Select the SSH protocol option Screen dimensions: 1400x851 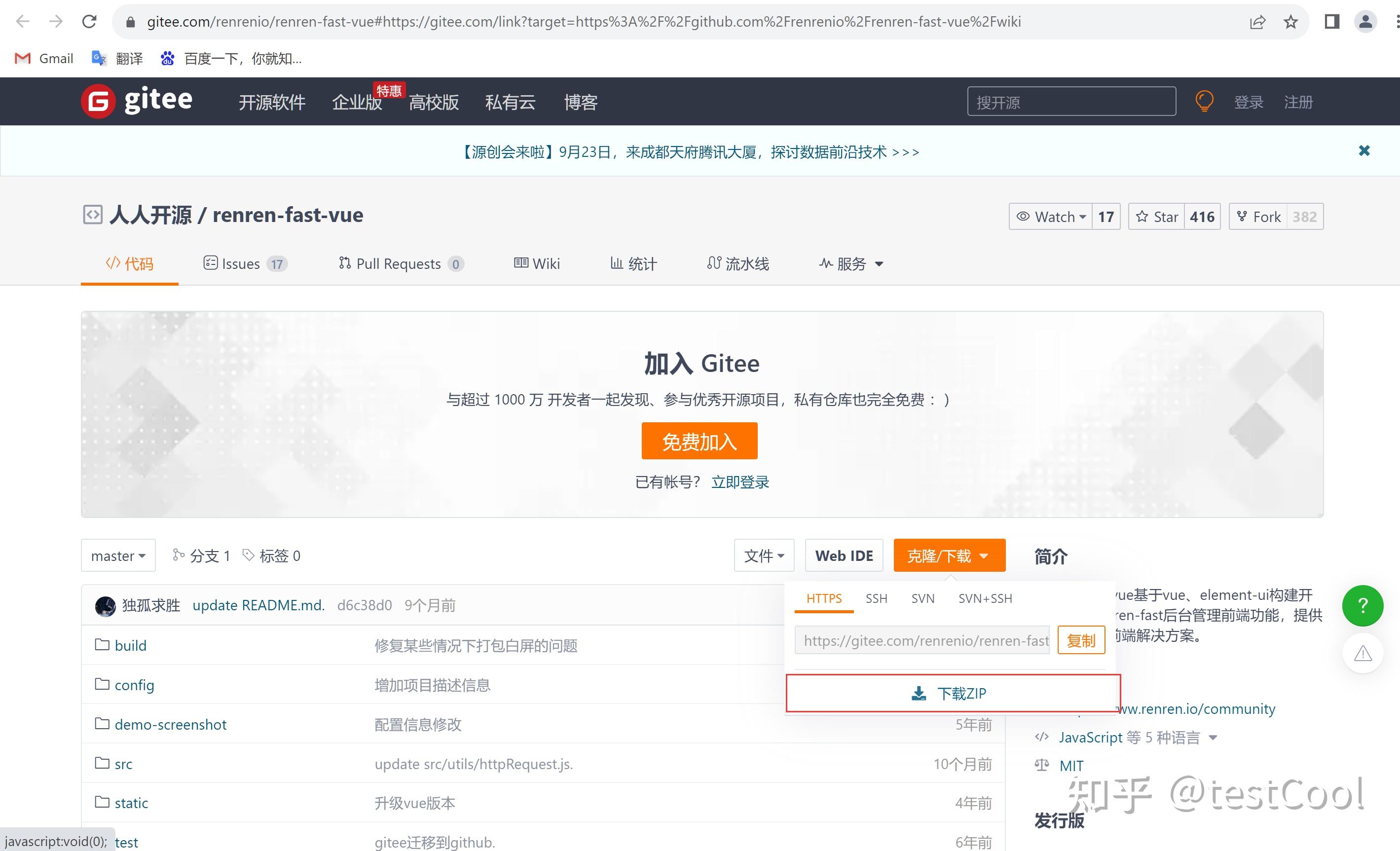[x=876, y=598]
